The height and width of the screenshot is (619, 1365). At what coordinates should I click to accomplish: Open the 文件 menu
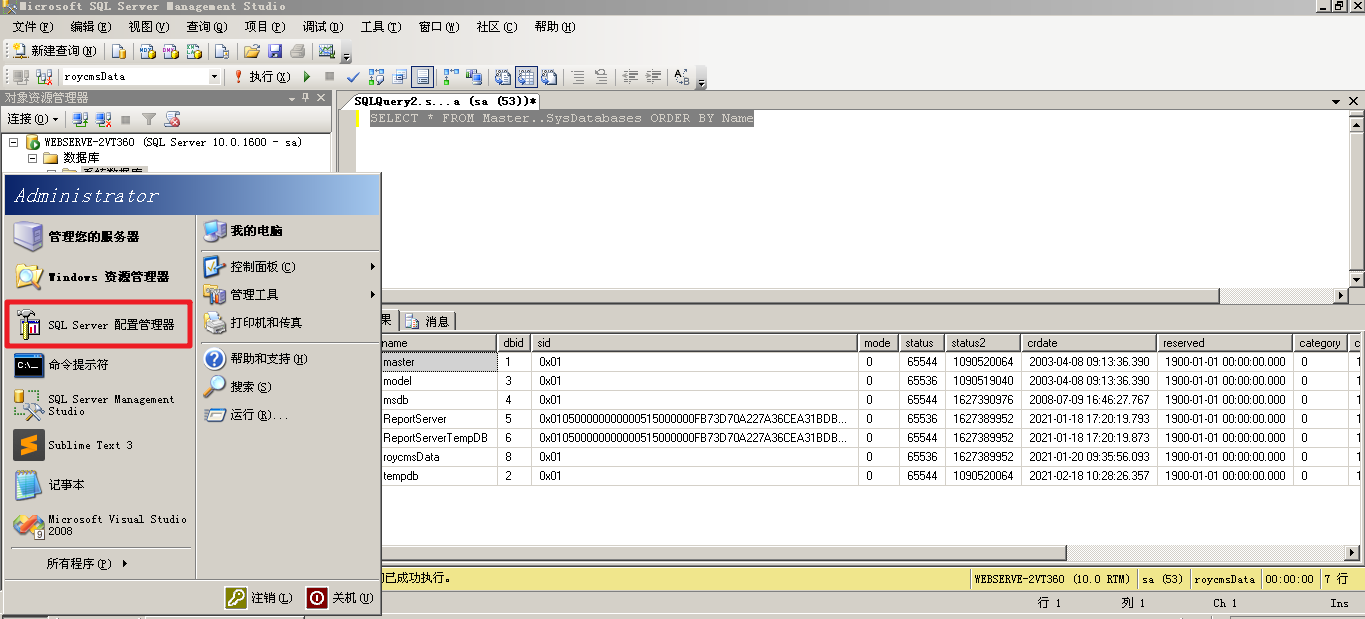click(32, 27)
